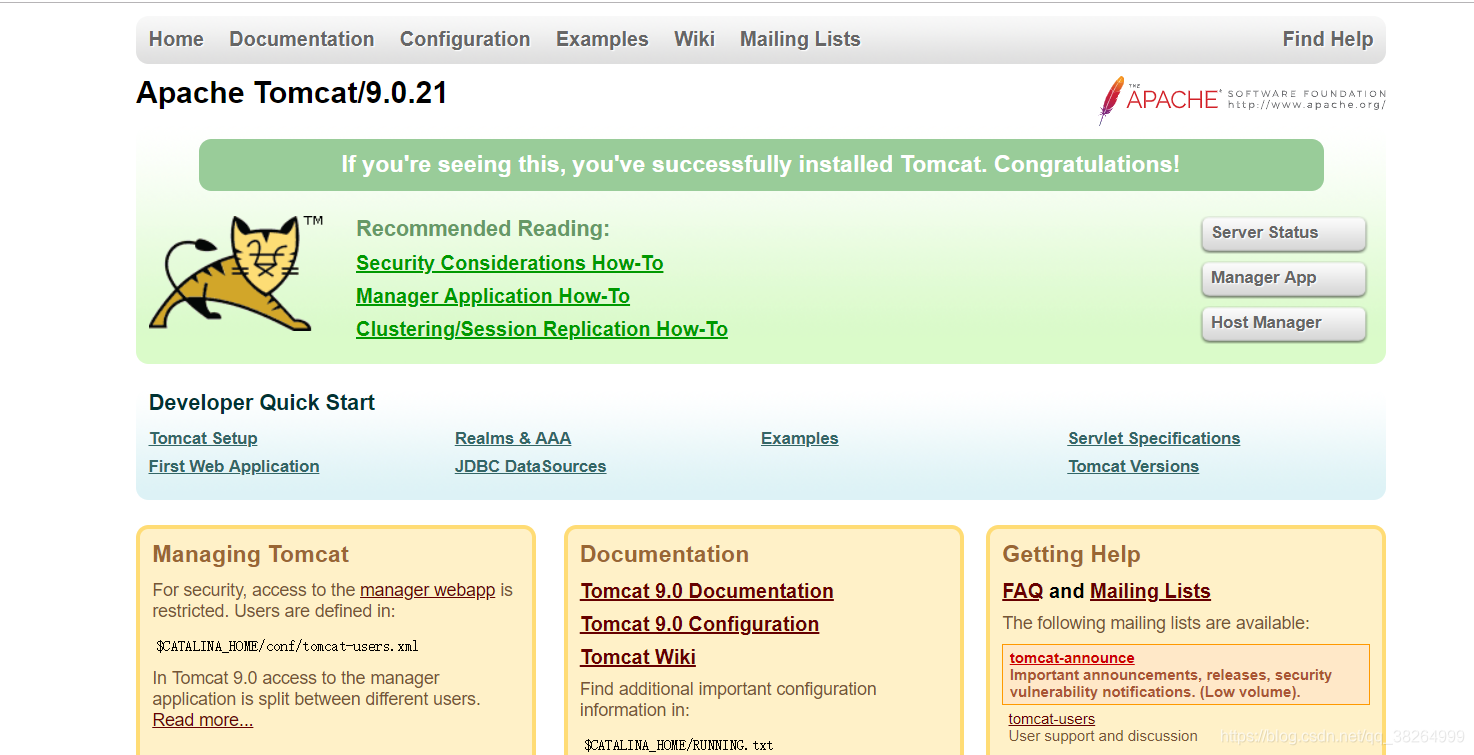Viewport: 1474px width, 755px height.
Task: Open the JDBC DataSources link
Action: [x=531, y=466]
